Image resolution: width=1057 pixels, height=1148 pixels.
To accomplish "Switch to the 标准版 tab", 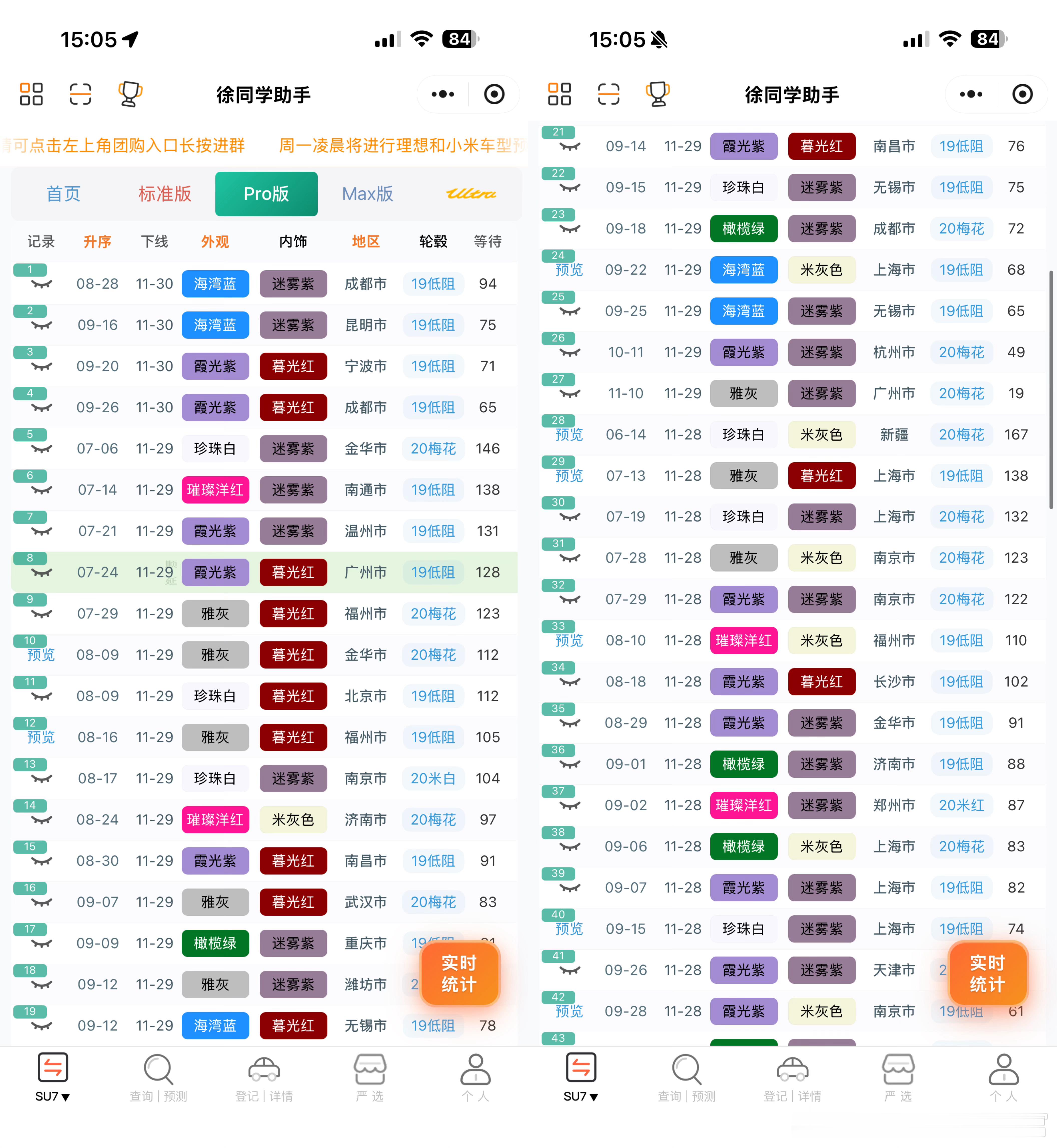I will click(165, 194).
